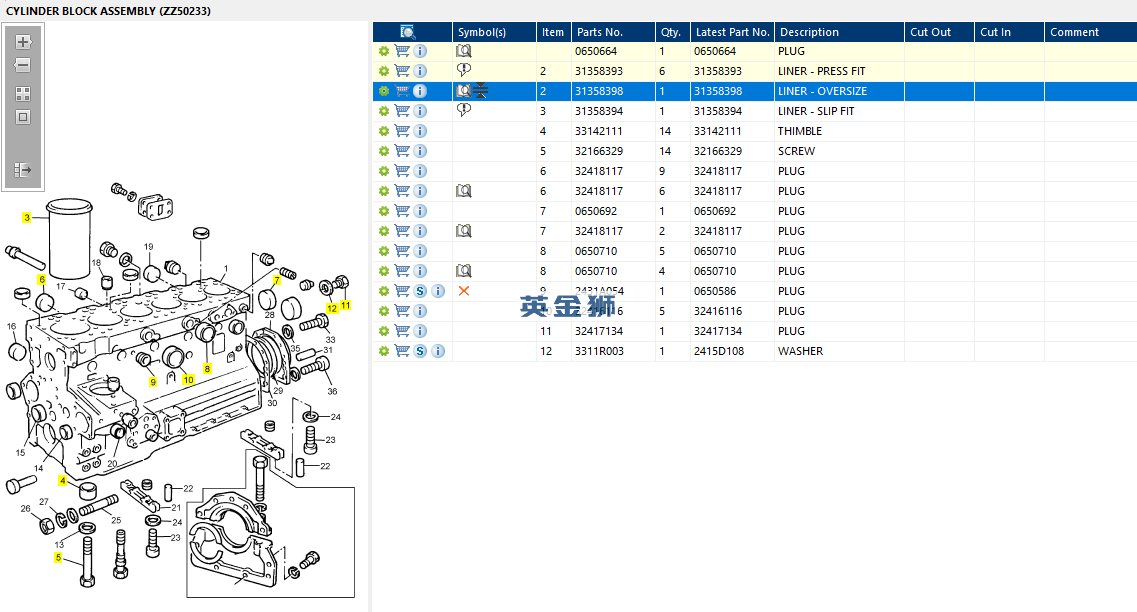Open info for SCREW 32166329
The height and width of the screenshot is (612, 1137).
pyautogui.click(x=420, y=151)
